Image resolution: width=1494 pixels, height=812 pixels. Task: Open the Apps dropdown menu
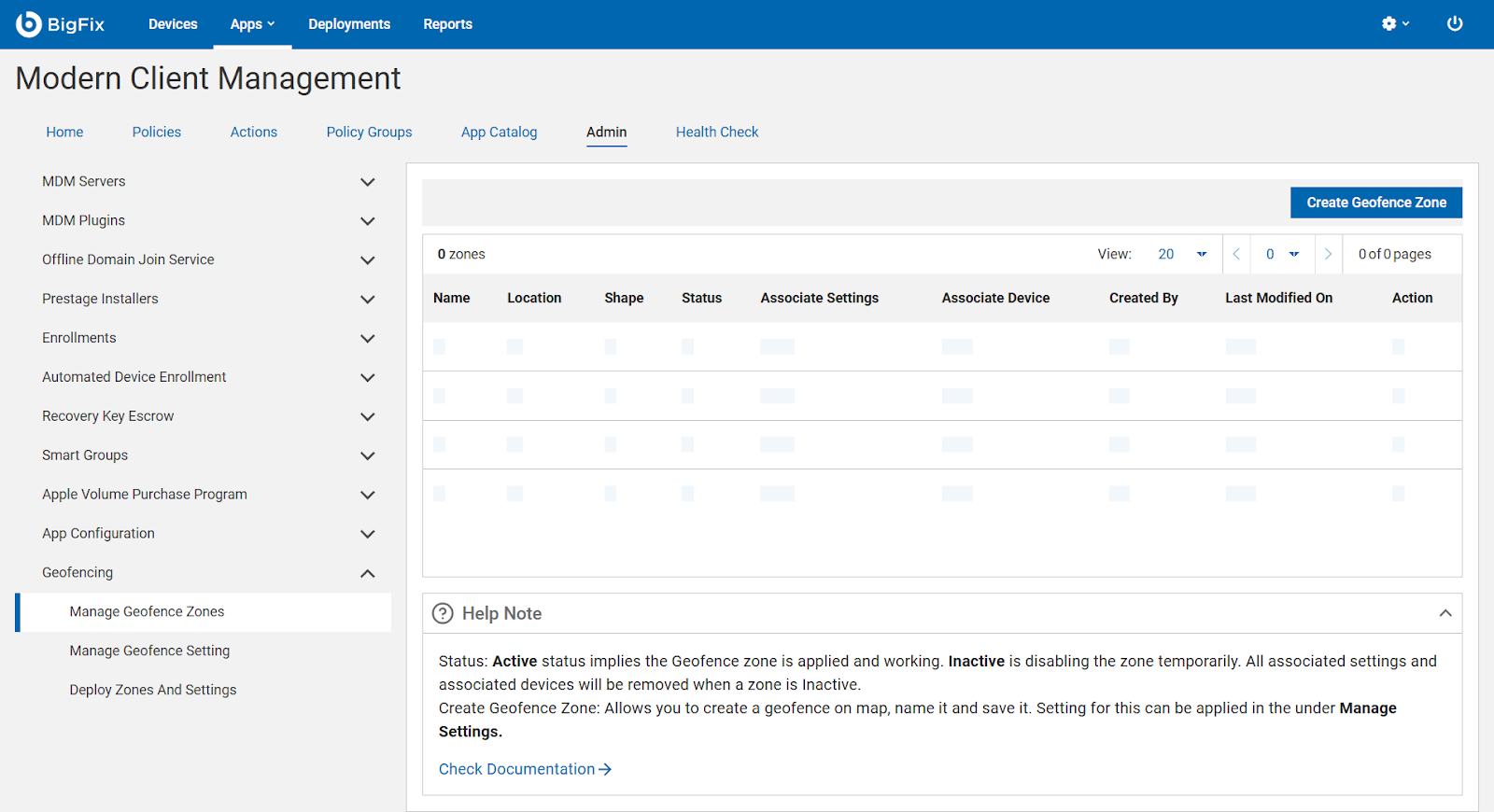coord(252,24)
